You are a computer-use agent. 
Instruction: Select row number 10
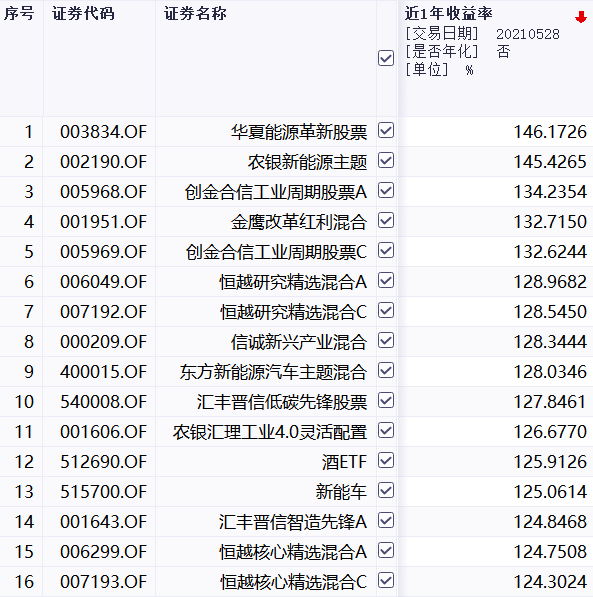tap(24, 402)
